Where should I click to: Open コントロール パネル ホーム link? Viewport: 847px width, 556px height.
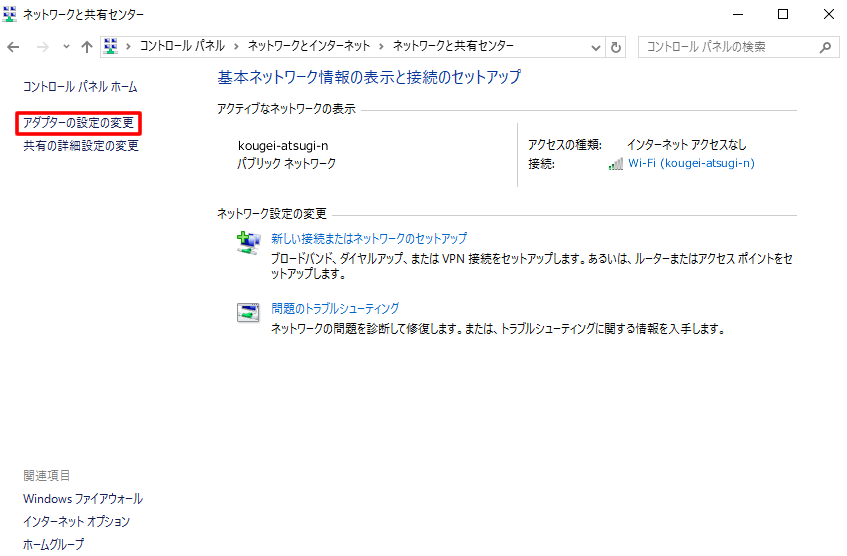point(80,87)
